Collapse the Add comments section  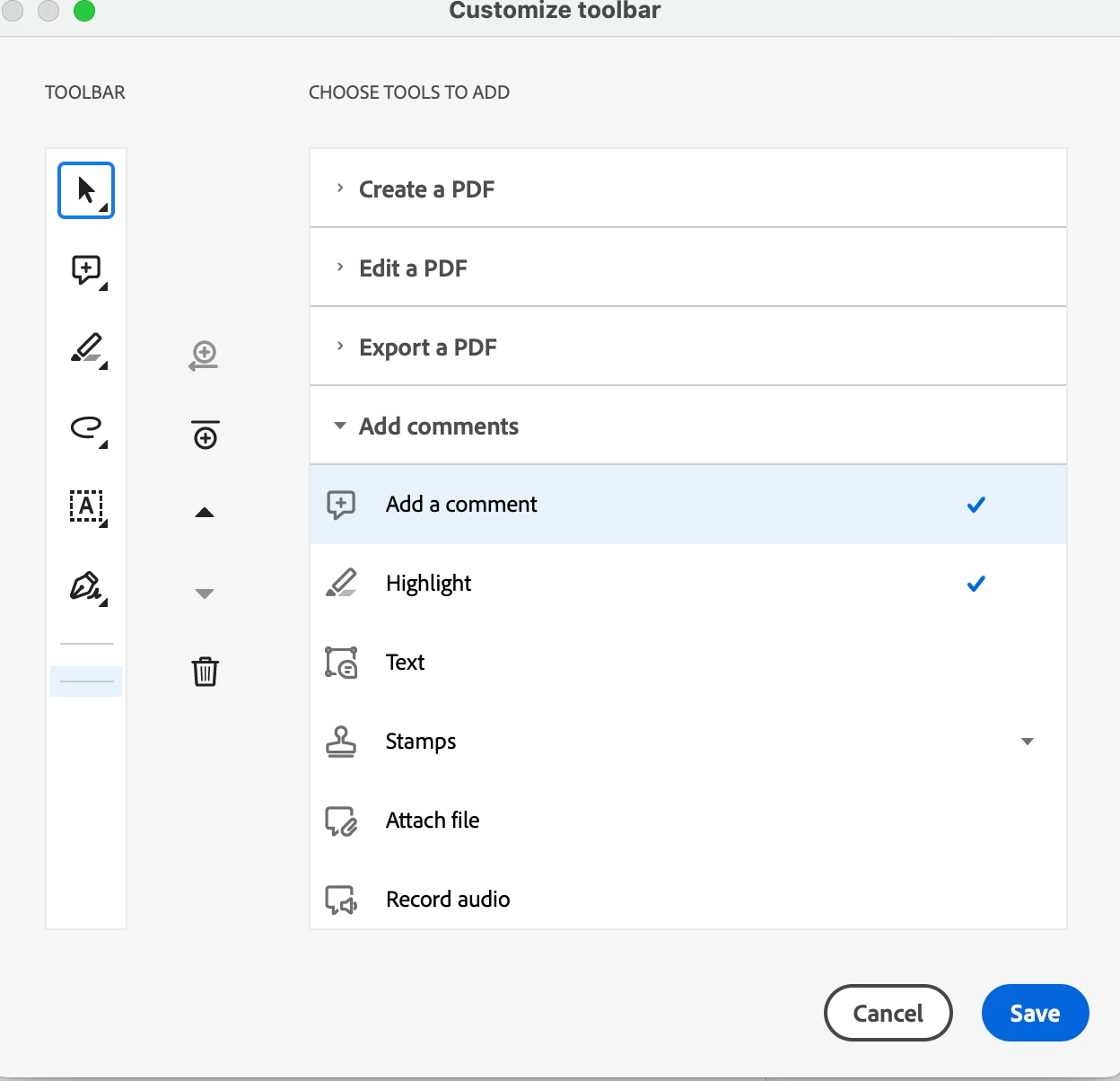point(688,426)
